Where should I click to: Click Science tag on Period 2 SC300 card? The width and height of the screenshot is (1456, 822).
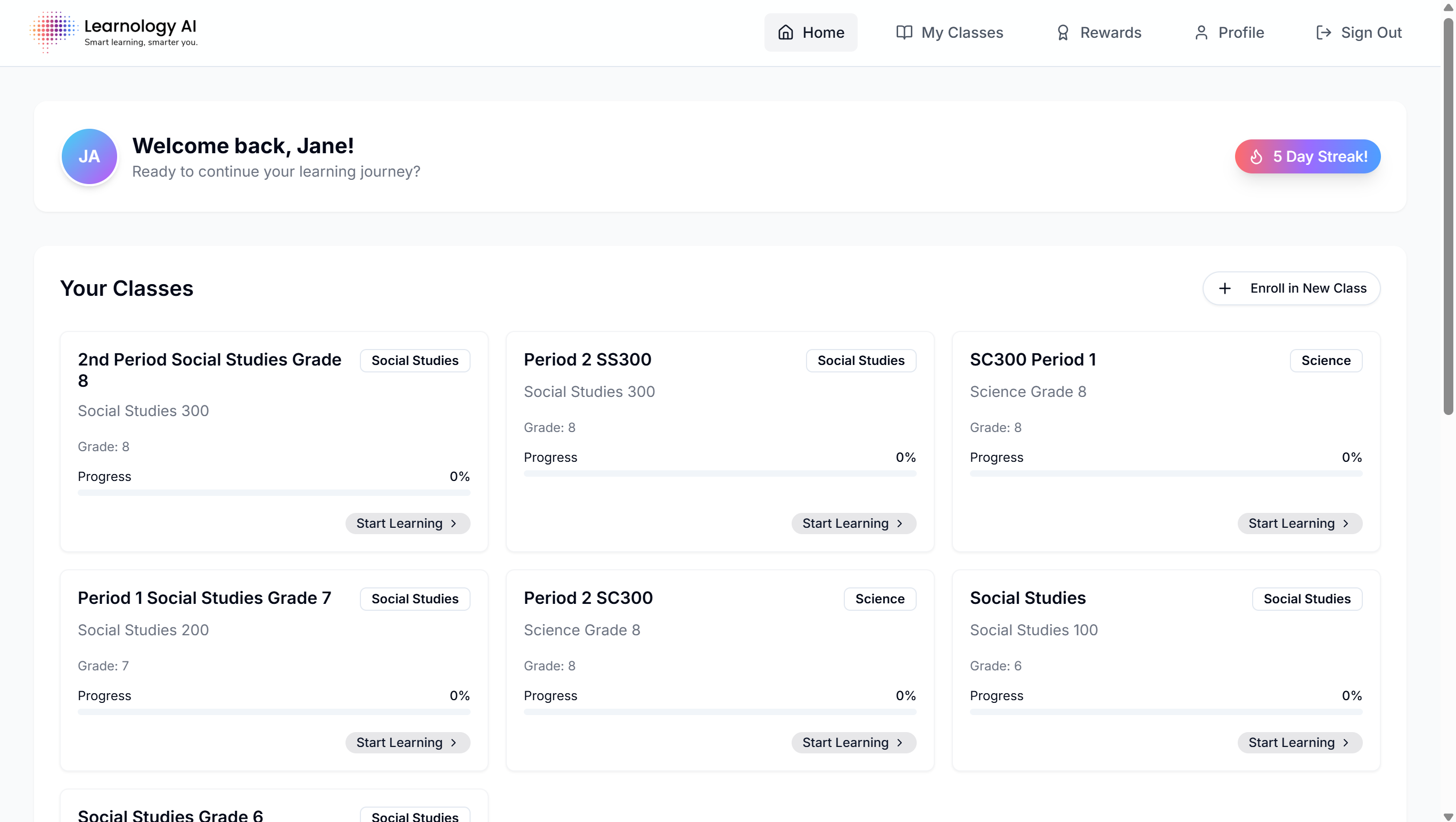pos(879,599)
